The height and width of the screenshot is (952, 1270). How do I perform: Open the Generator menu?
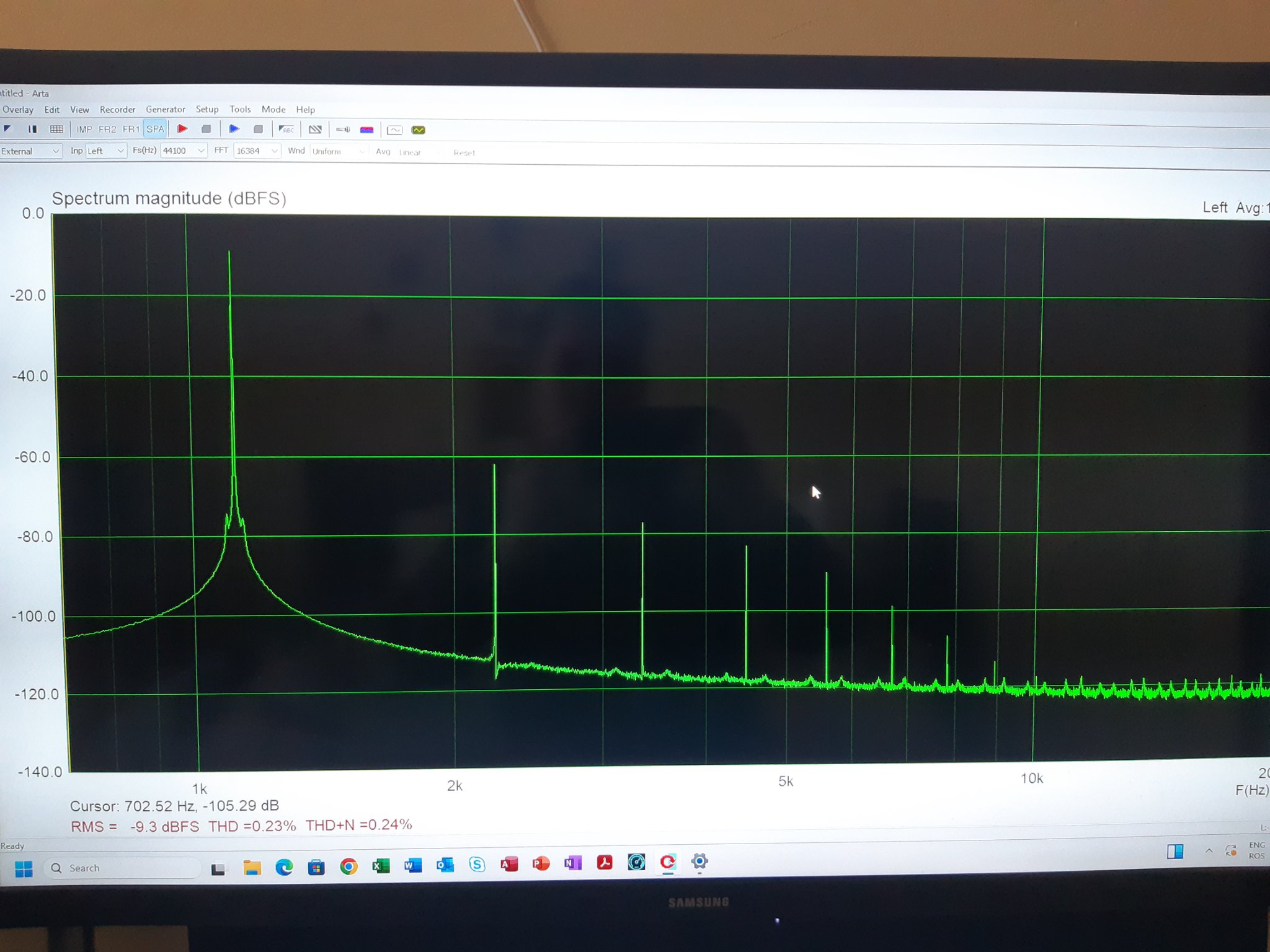tap(166, 109)
